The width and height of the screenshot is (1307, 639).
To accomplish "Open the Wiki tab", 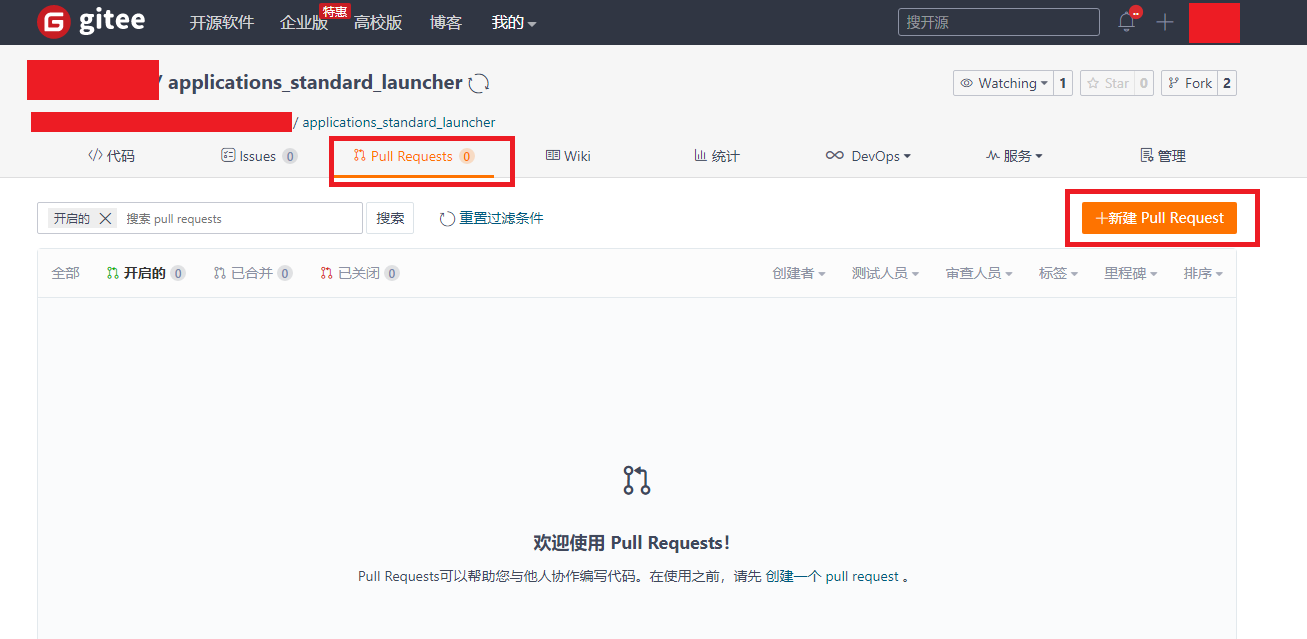I will (x=568, y=156).
